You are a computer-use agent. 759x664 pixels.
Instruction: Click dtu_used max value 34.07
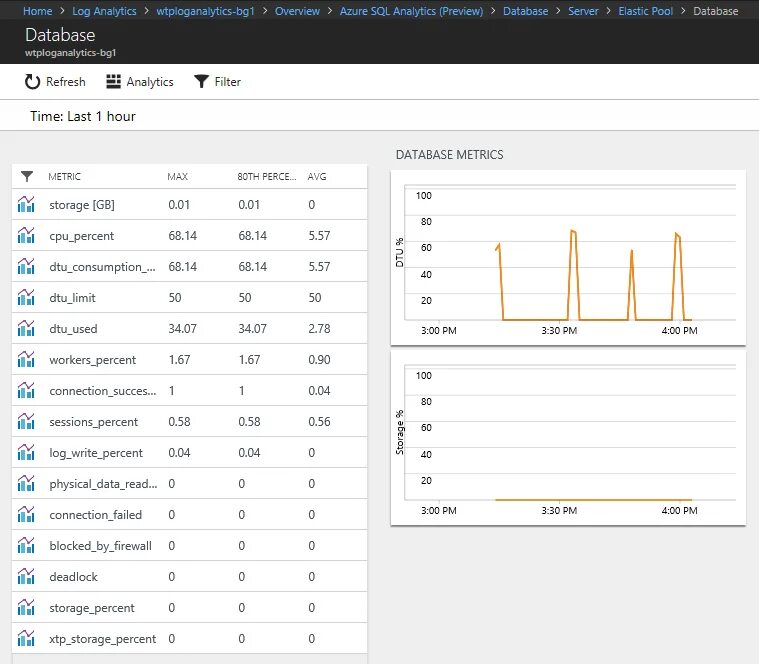(182, 329)
